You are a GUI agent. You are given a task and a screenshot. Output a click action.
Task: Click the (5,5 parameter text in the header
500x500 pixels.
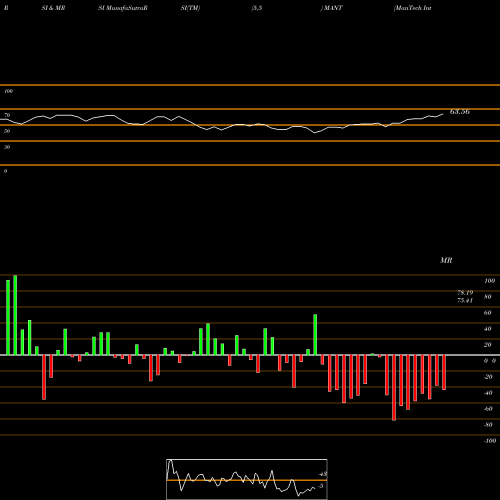tap(257, 8)
